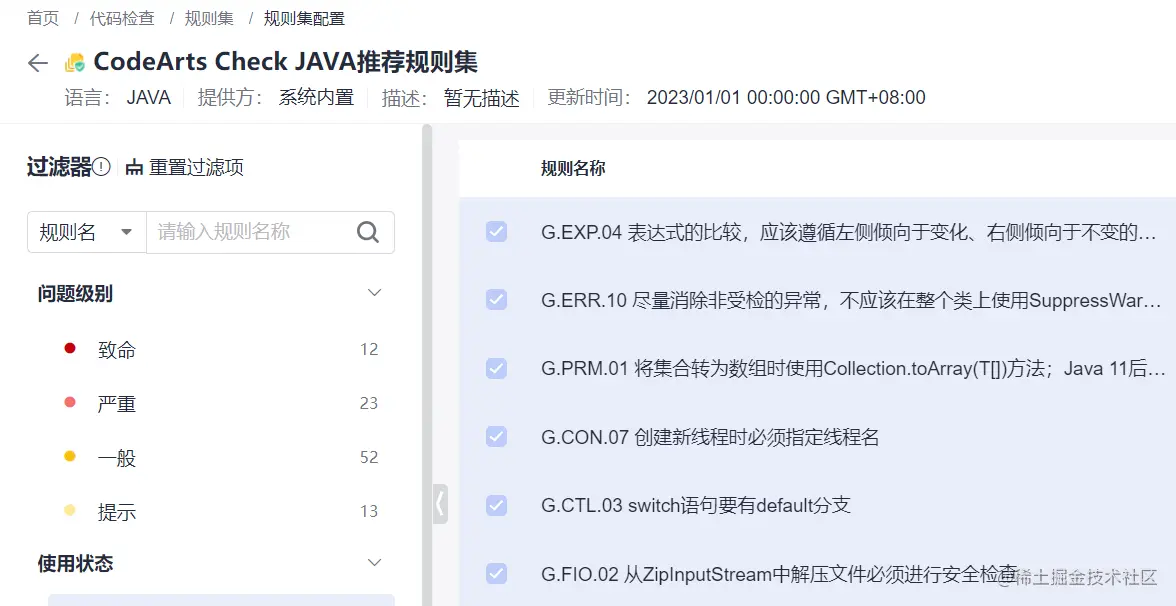Viewport: 1176px width, 606px height.
Task: Click the sidebar vertical scrollbar
Action: (427, 364)
